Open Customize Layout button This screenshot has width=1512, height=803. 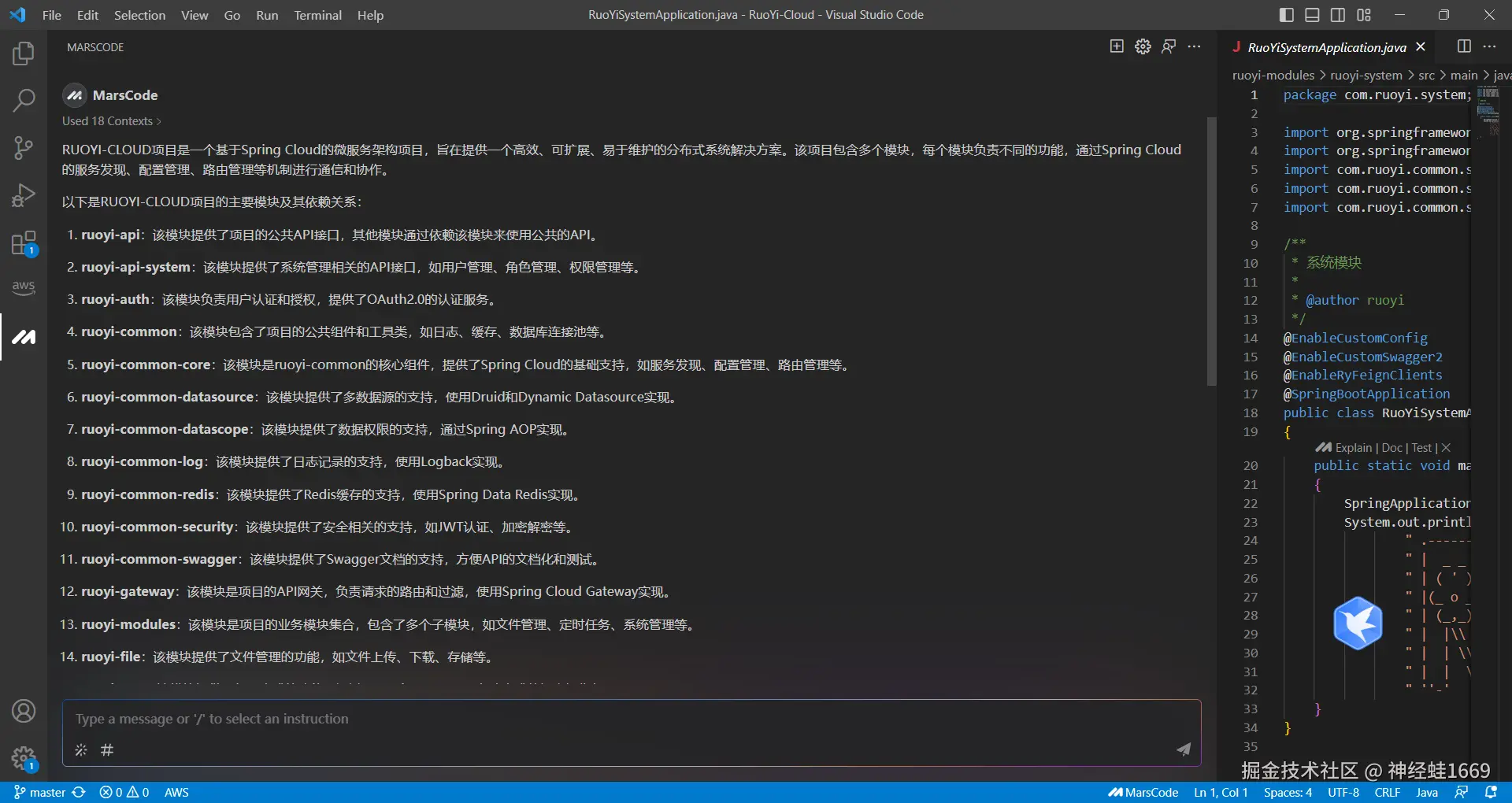(1364, 14)
